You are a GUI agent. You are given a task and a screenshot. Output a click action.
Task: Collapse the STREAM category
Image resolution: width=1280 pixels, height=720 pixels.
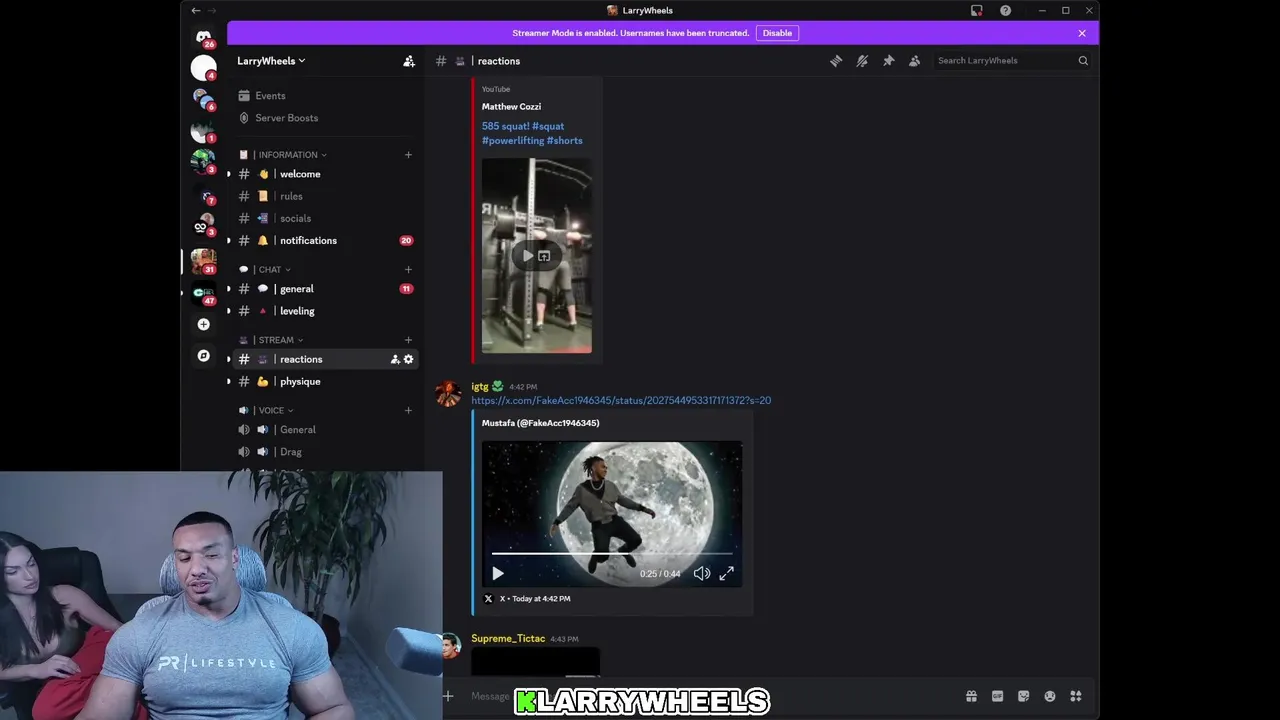coord(272,340)
